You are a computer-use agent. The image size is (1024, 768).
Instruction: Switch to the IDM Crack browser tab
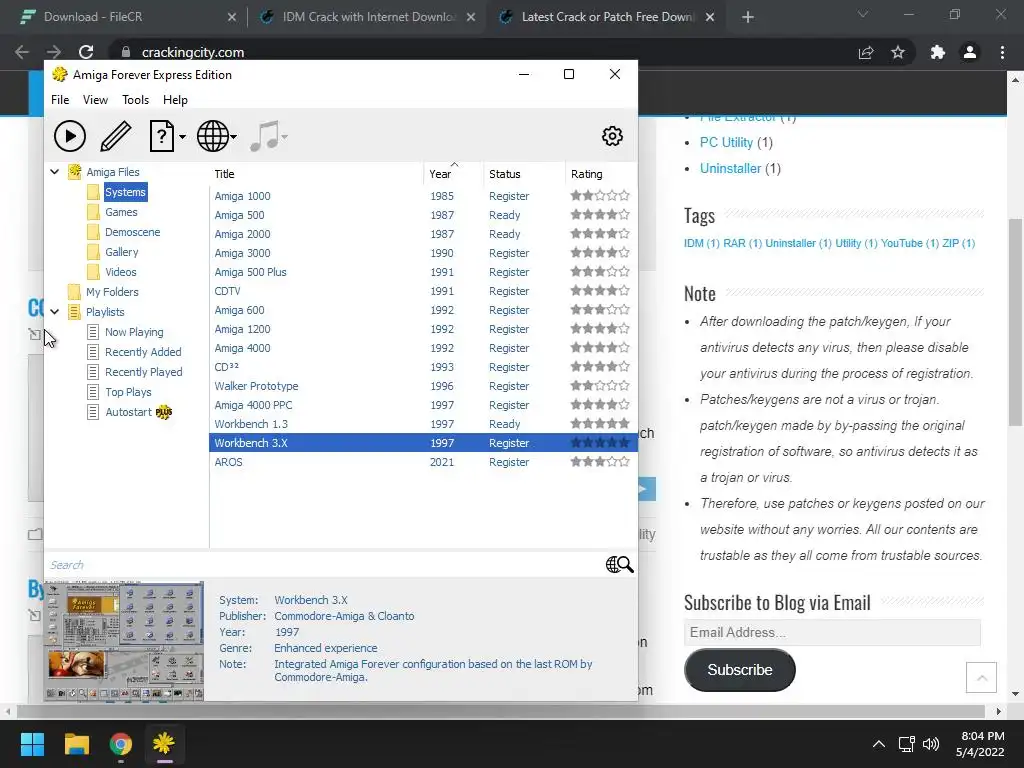(x=369, y=17)
